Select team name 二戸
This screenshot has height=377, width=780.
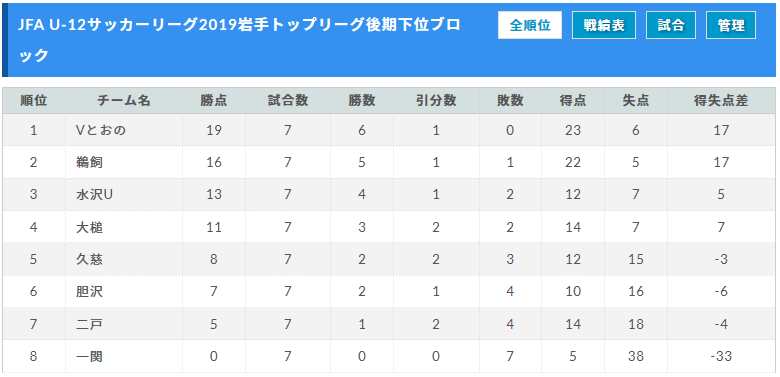[89, 324]
